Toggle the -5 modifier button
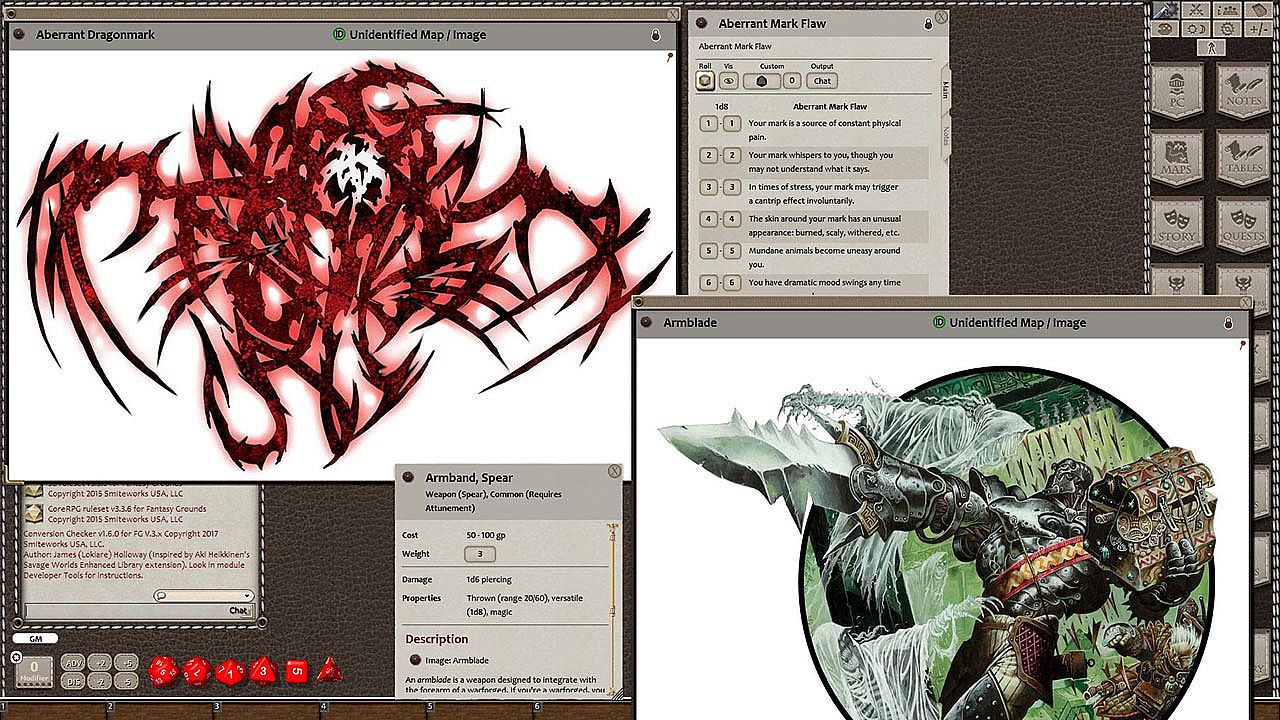Screen dimensions: 1280x720 (126, 681)
